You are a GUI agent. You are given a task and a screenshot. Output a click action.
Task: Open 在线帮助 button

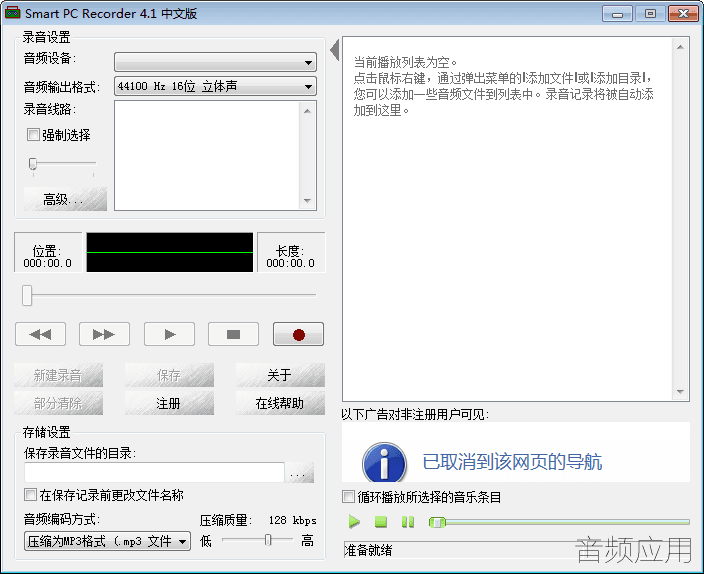click(x=280, y=403)
